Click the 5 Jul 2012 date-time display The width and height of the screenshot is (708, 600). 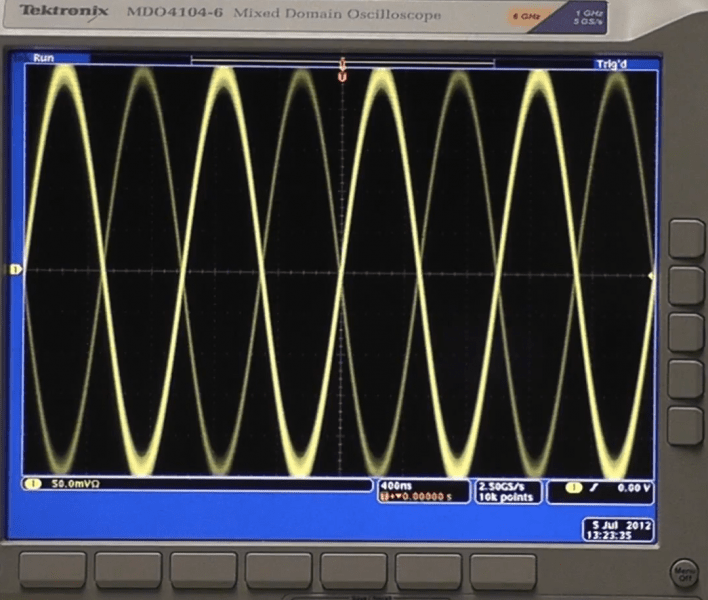(618, 530)
